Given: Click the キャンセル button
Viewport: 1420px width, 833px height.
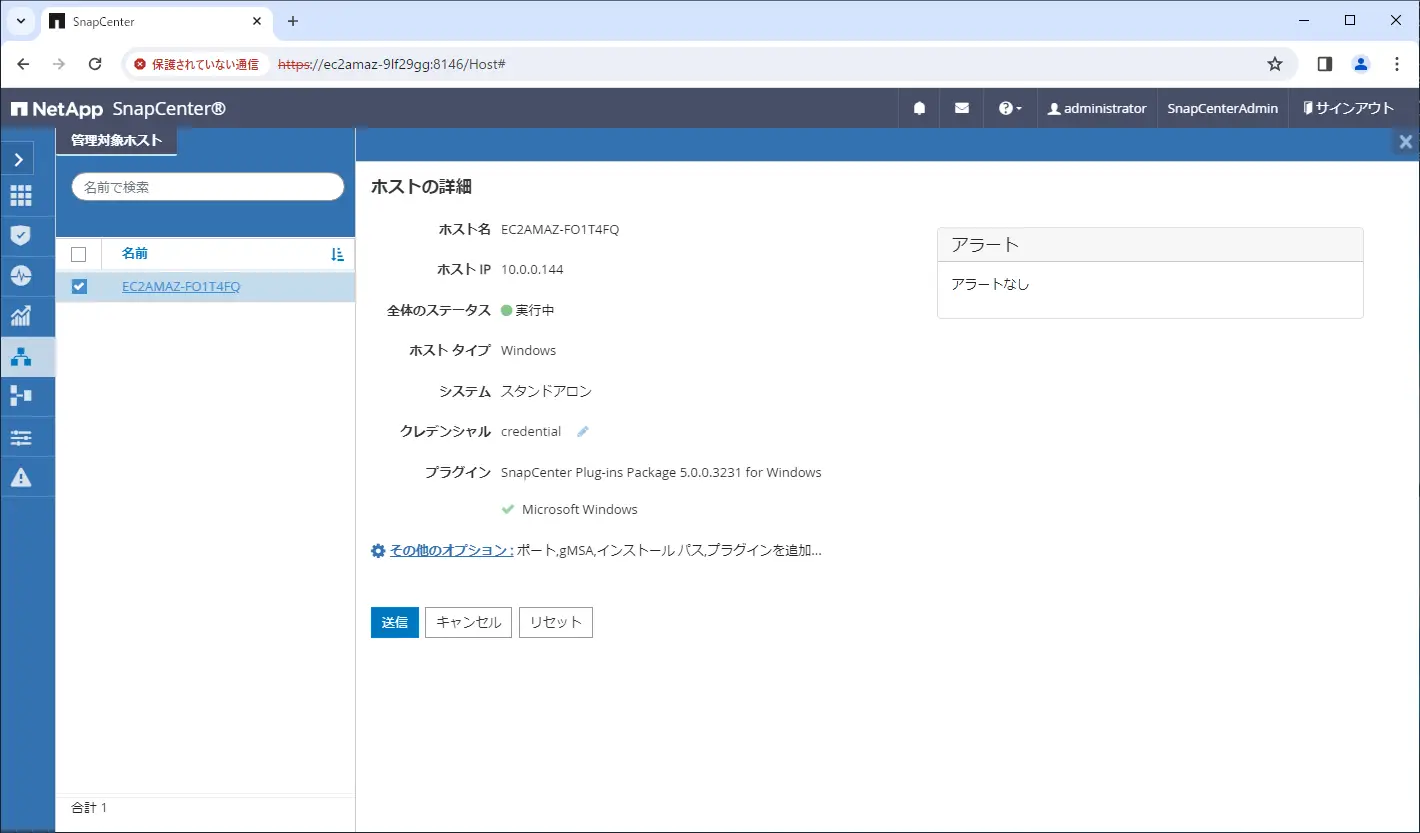Looking at the screenshot, I should point(469,622).
